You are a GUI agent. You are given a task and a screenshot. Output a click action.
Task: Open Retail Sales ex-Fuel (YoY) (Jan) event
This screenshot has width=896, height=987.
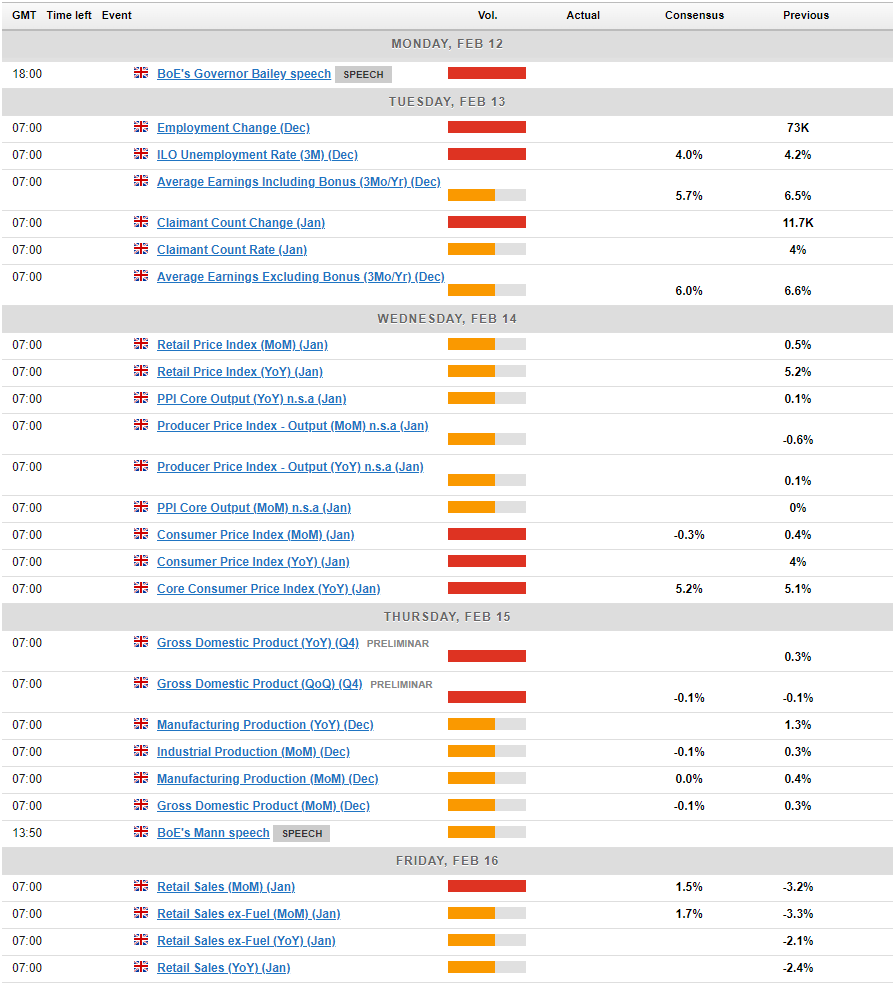[246, 941]
